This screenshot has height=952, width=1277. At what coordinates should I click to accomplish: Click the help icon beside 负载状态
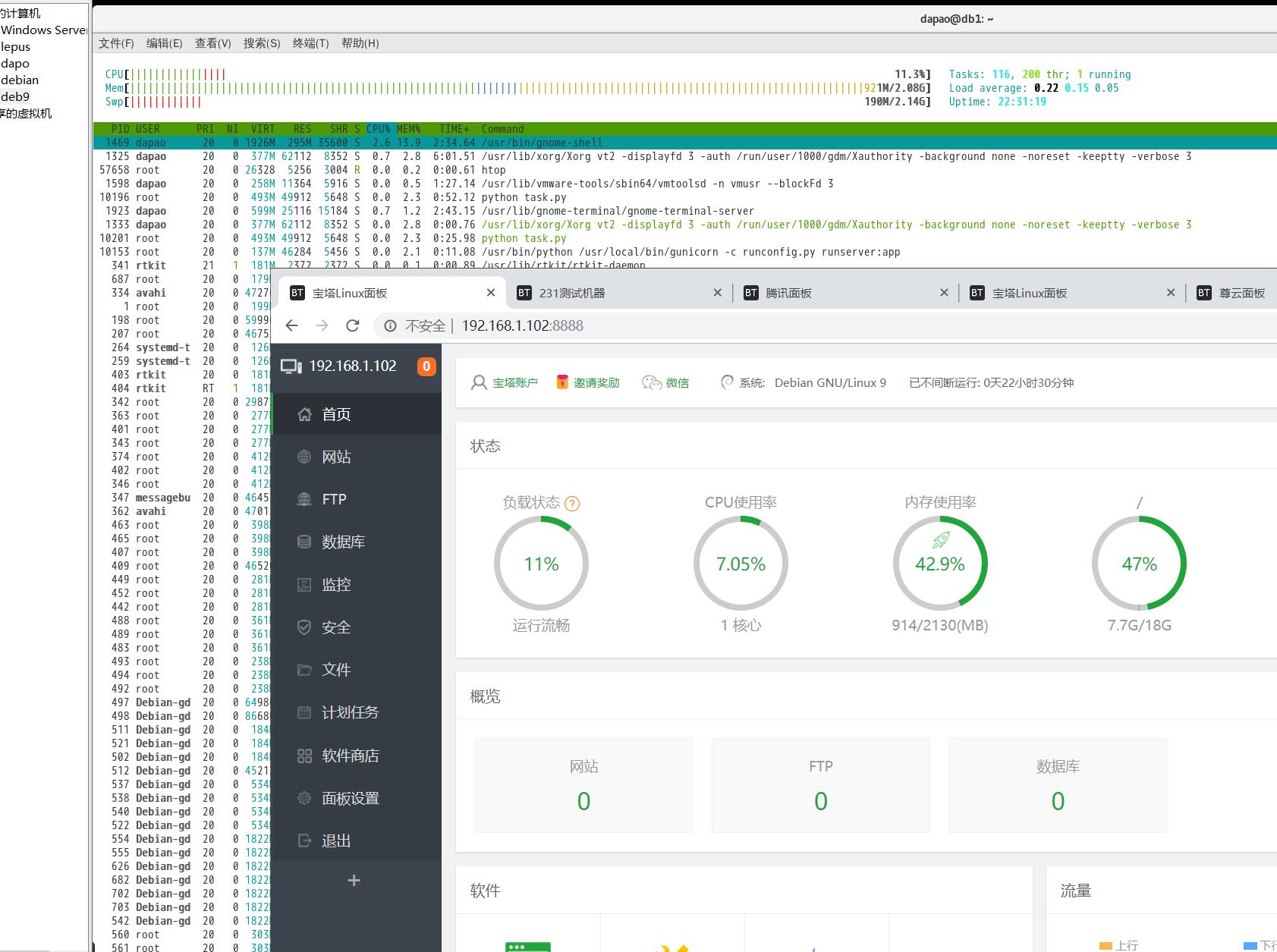572,504
